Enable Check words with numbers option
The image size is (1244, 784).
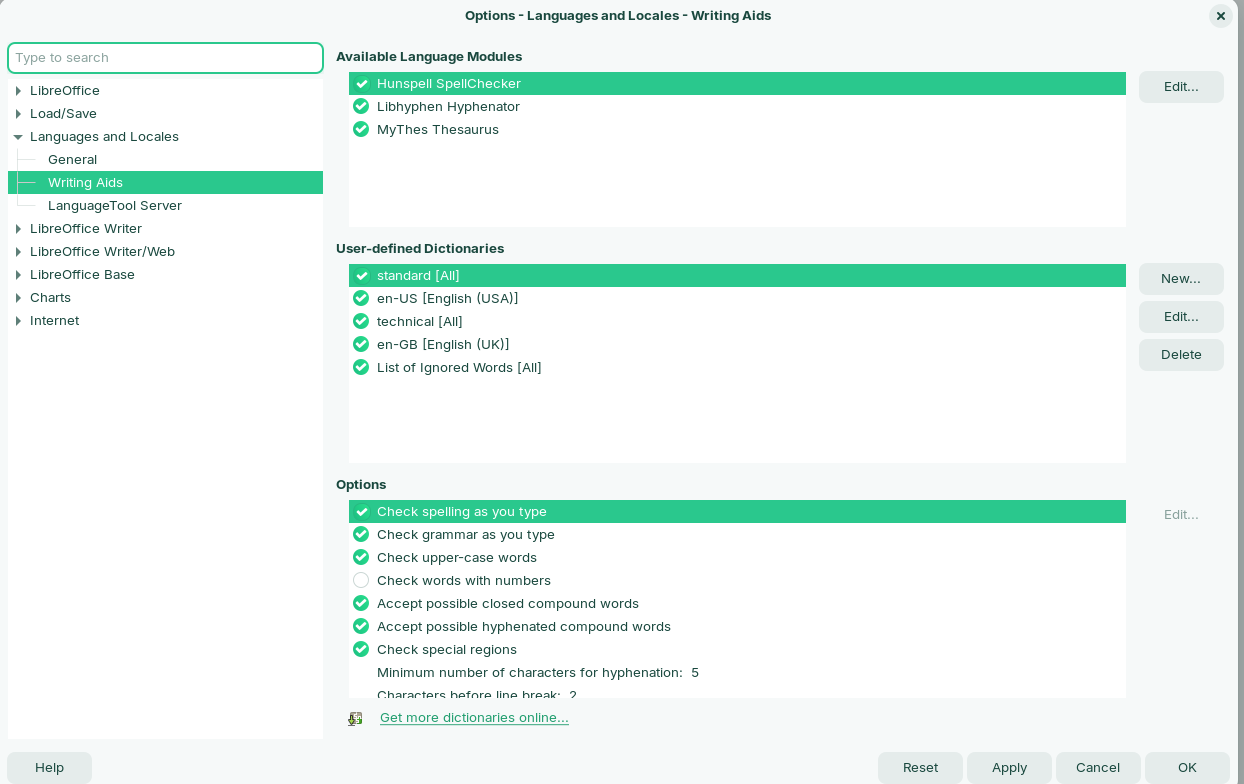pyautogui.click(x=361, y=581)
